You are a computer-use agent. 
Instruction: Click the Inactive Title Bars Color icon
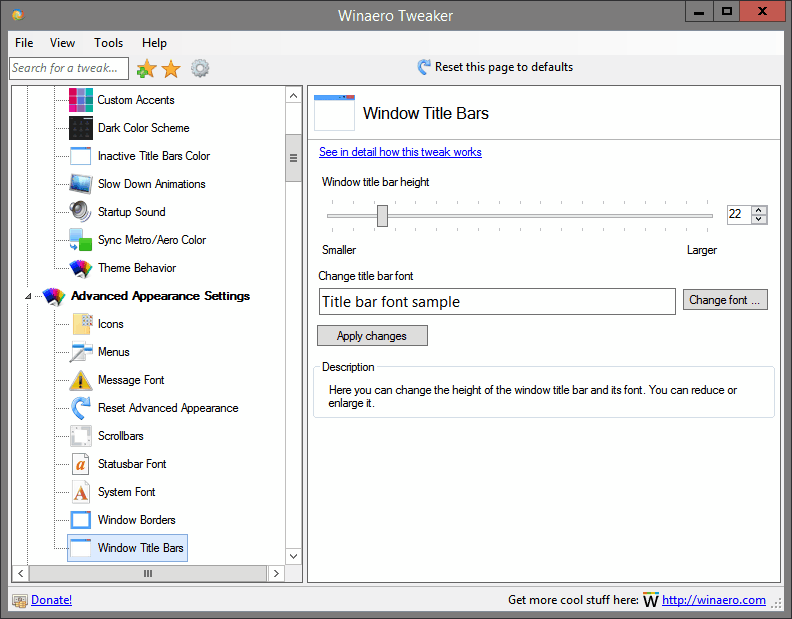(x=81, y=156)
